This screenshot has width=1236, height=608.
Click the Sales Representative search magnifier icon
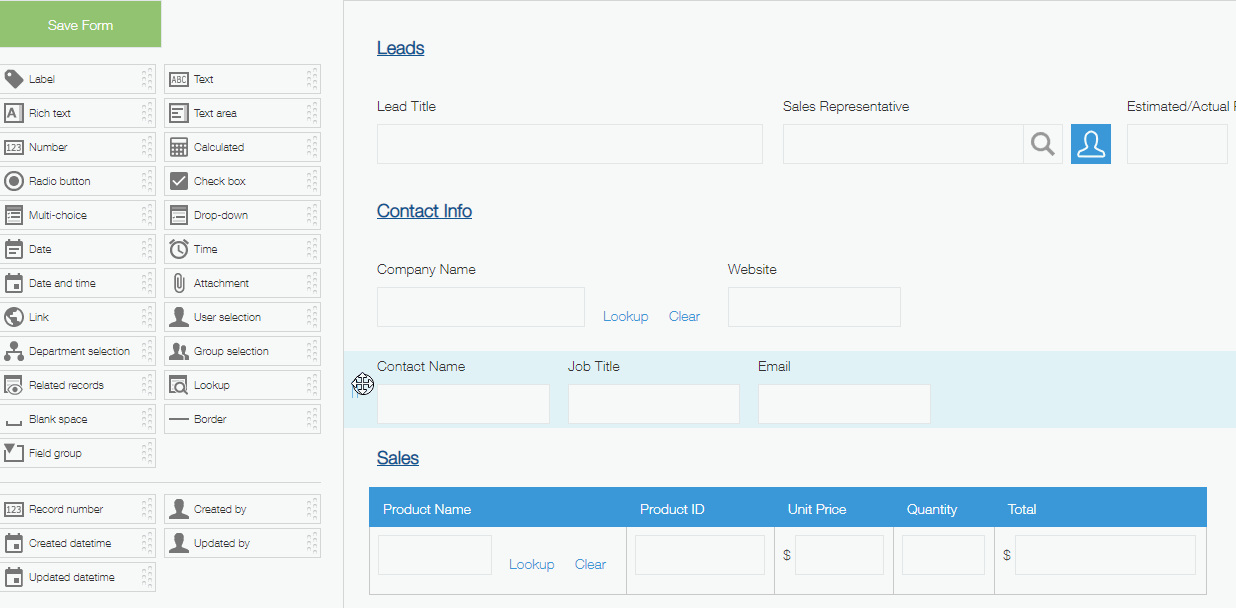tap(1042, 144)
